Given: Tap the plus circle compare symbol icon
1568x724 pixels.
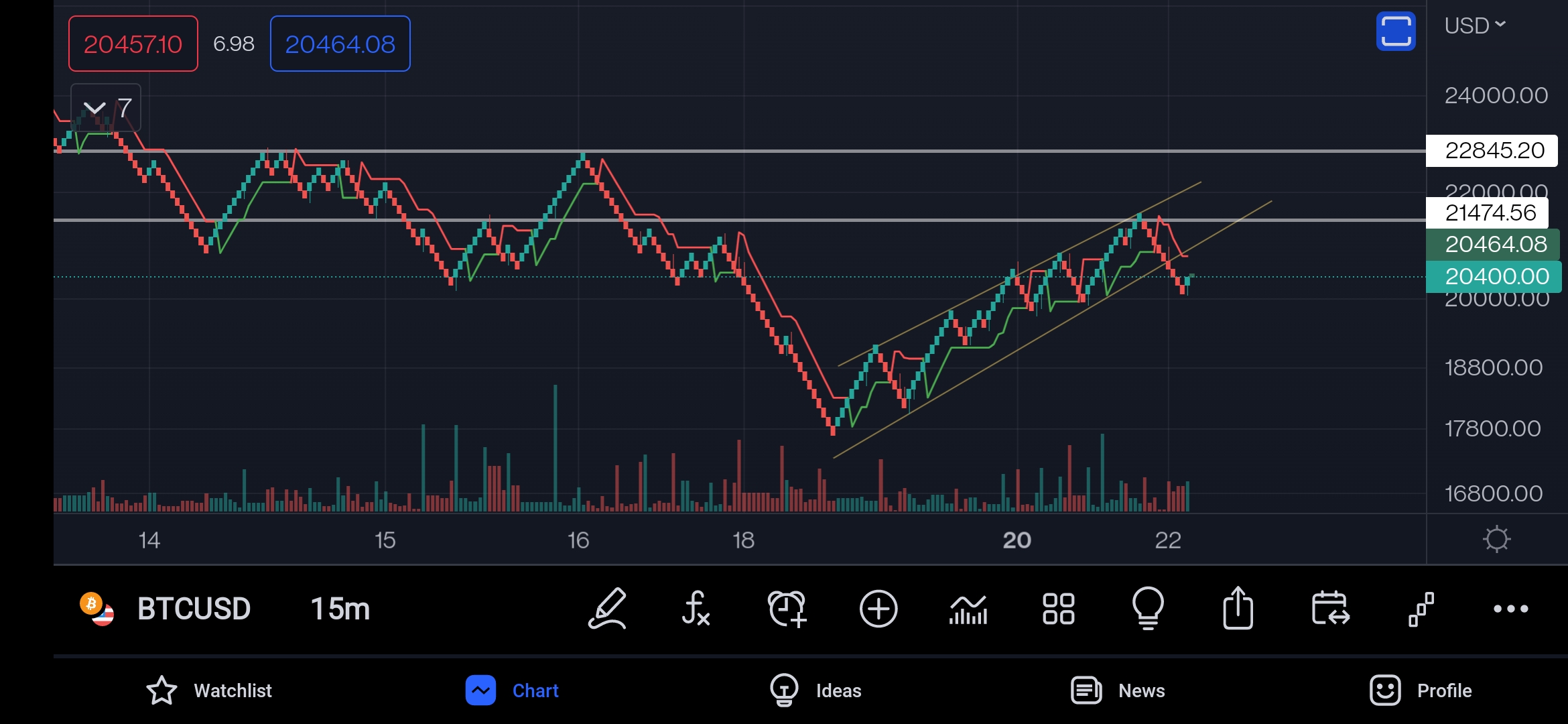Looking at the screenshot, I should click(x=878, y=609).
